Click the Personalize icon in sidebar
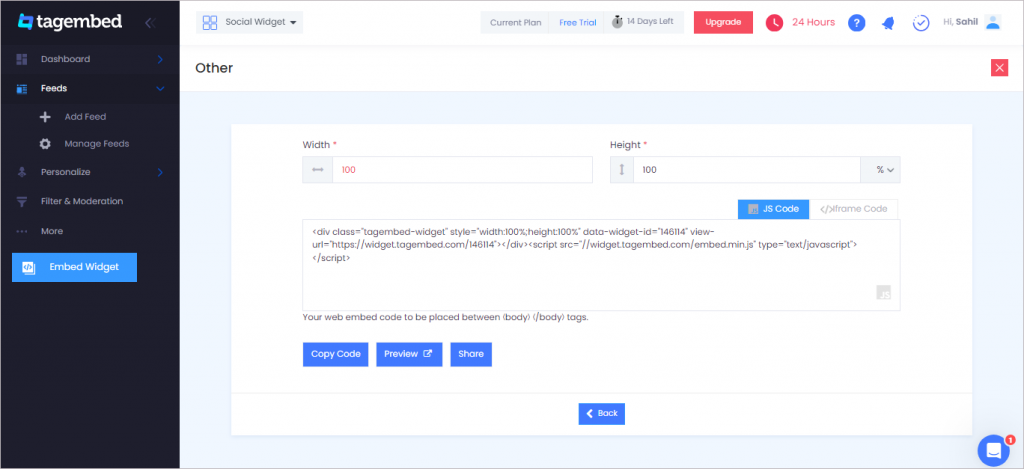This screenshot has height=469, width=1024. pos(22,172)
